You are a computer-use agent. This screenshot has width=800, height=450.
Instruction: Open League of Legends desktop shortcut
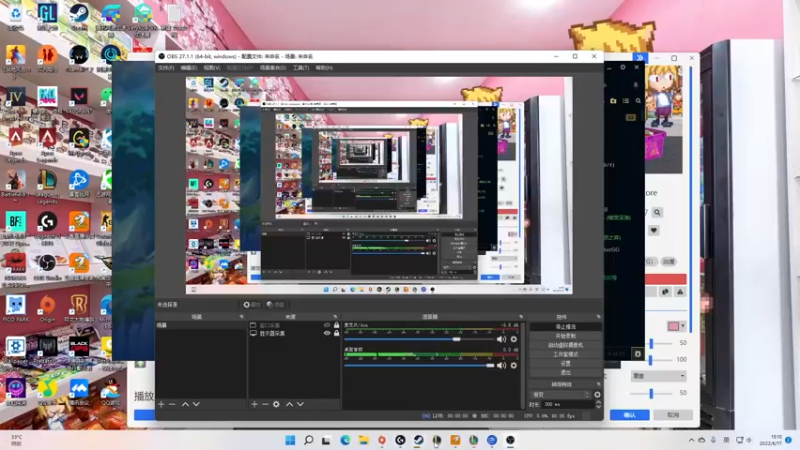tap(47, 186)
